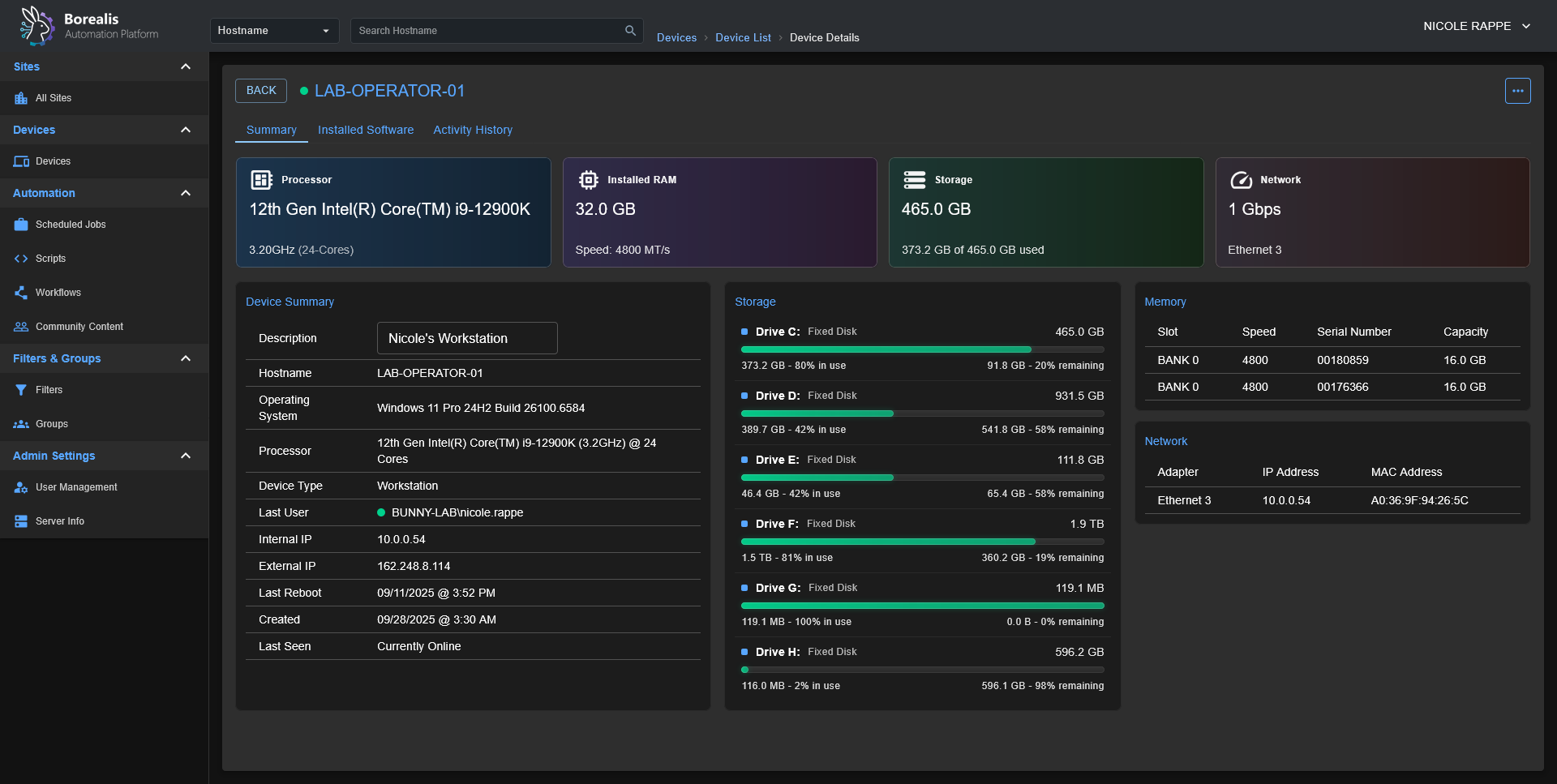The image size is (1557, 784).
Task: Click the Drive C usage bar
Action: point(922,349)
